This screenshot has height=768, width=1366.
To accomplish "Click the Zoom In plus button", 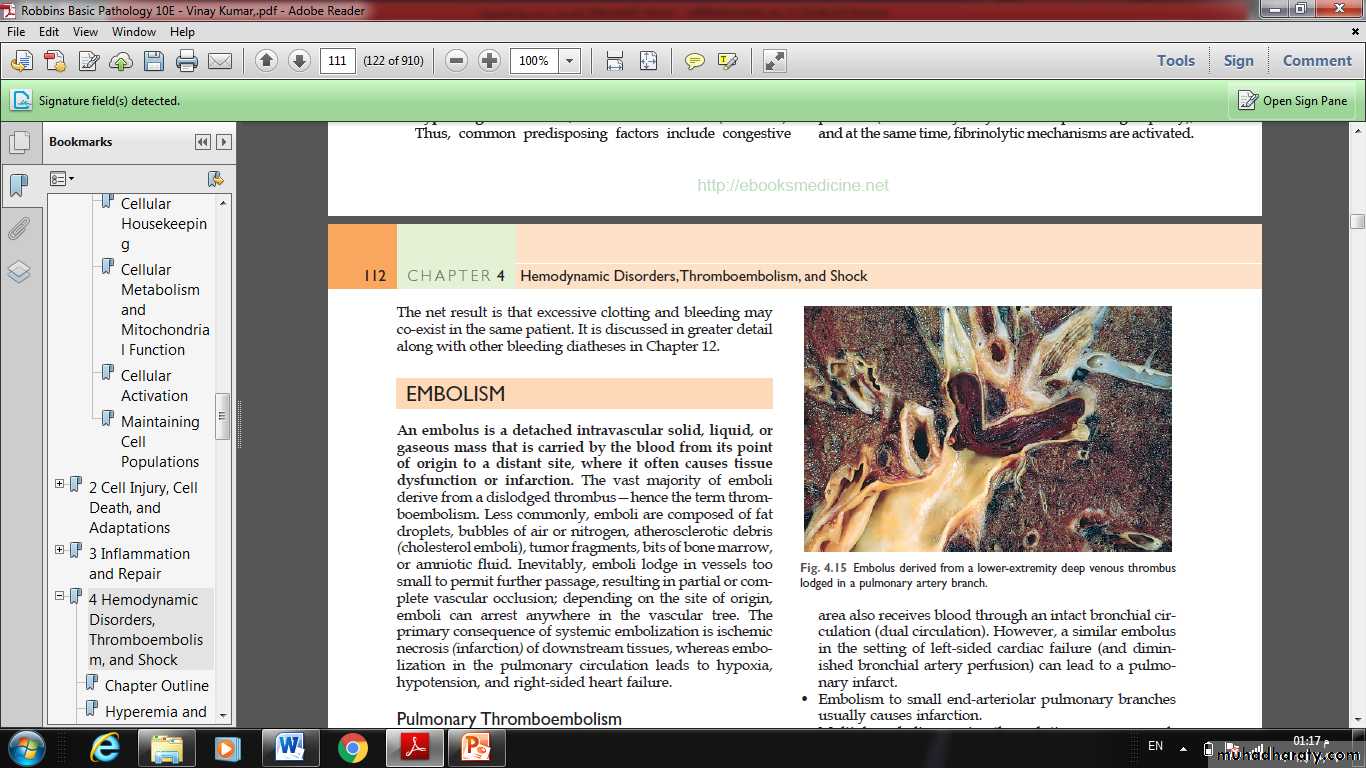I will [489, 61].
